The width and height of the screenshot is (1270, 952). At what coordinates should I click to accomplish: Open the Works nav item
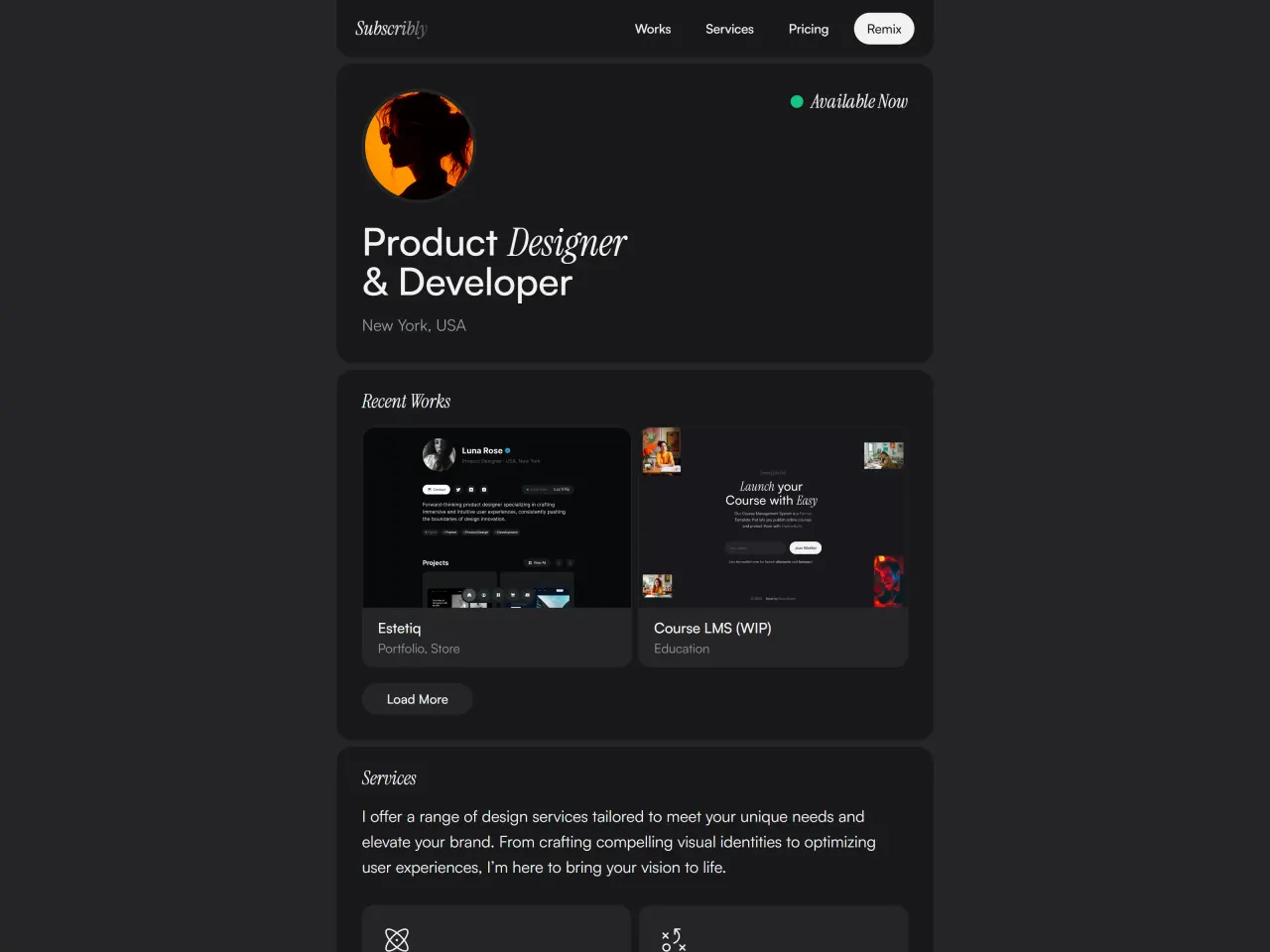653,29
